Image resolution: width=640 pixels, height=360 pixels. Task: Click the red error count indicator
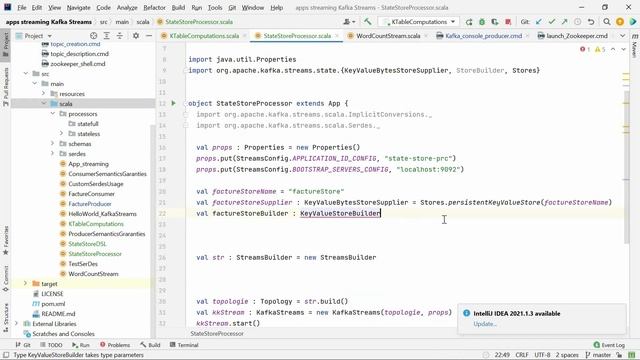[x=585, y=49]
